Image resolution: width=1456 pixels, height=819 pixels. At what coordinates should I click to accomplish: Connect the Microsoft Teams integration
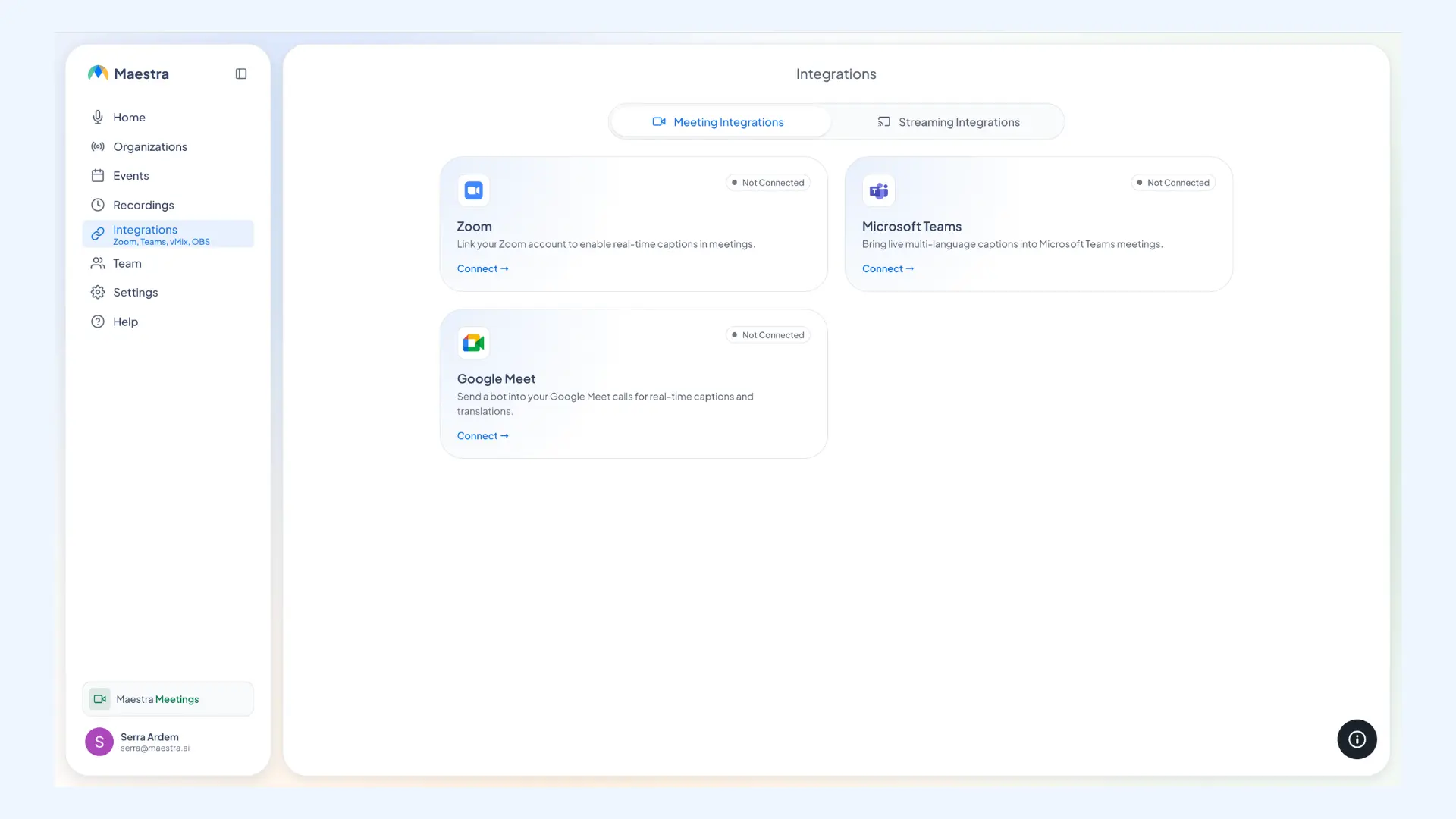[x=888, y=268]
